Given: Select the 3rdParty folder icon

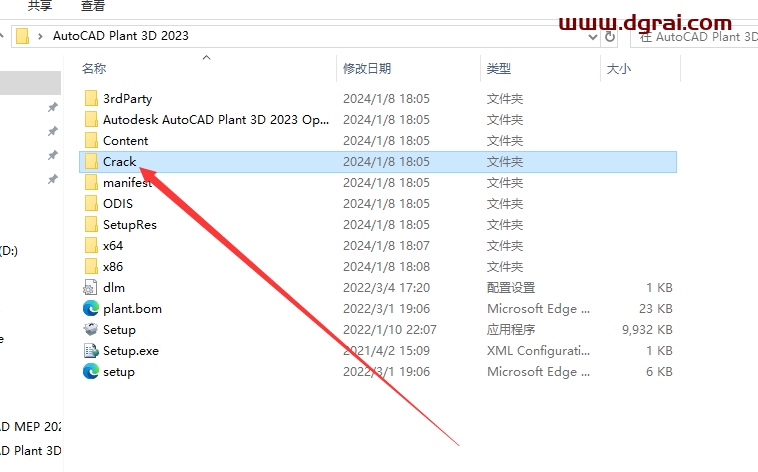Looking at the screenshot, I should pyautogui.click(x=91, y=98).
